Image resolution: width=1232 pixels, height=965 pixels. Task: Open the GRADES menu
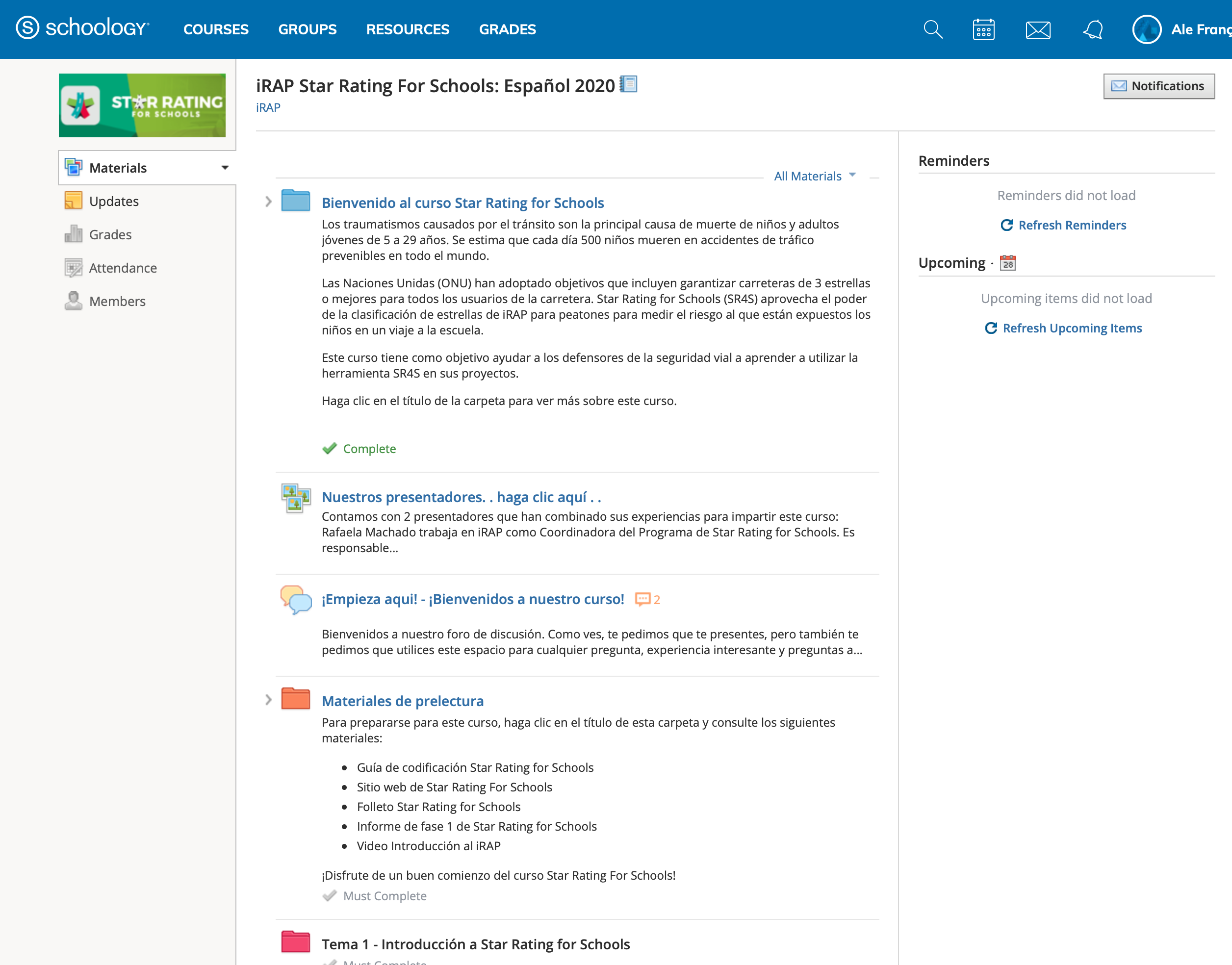[x=508, y=29]
